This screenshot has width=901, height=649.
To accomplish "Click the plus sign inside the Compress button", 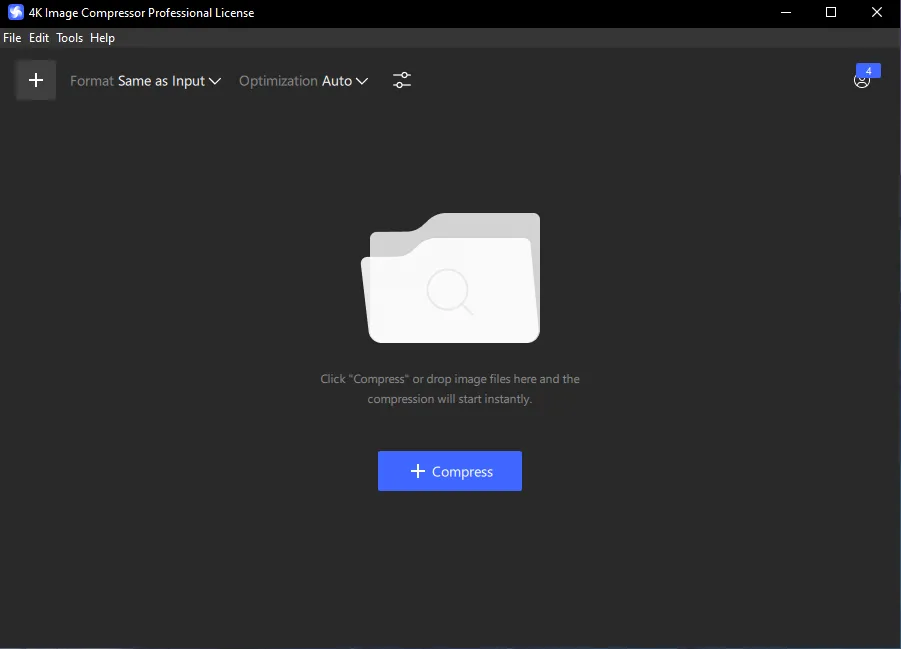I will click(x=418, y=471).
